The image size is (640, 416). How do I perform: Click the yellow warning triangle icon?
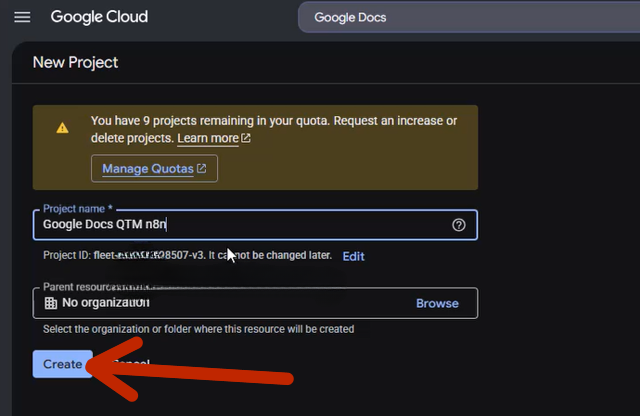pos(62,128)
